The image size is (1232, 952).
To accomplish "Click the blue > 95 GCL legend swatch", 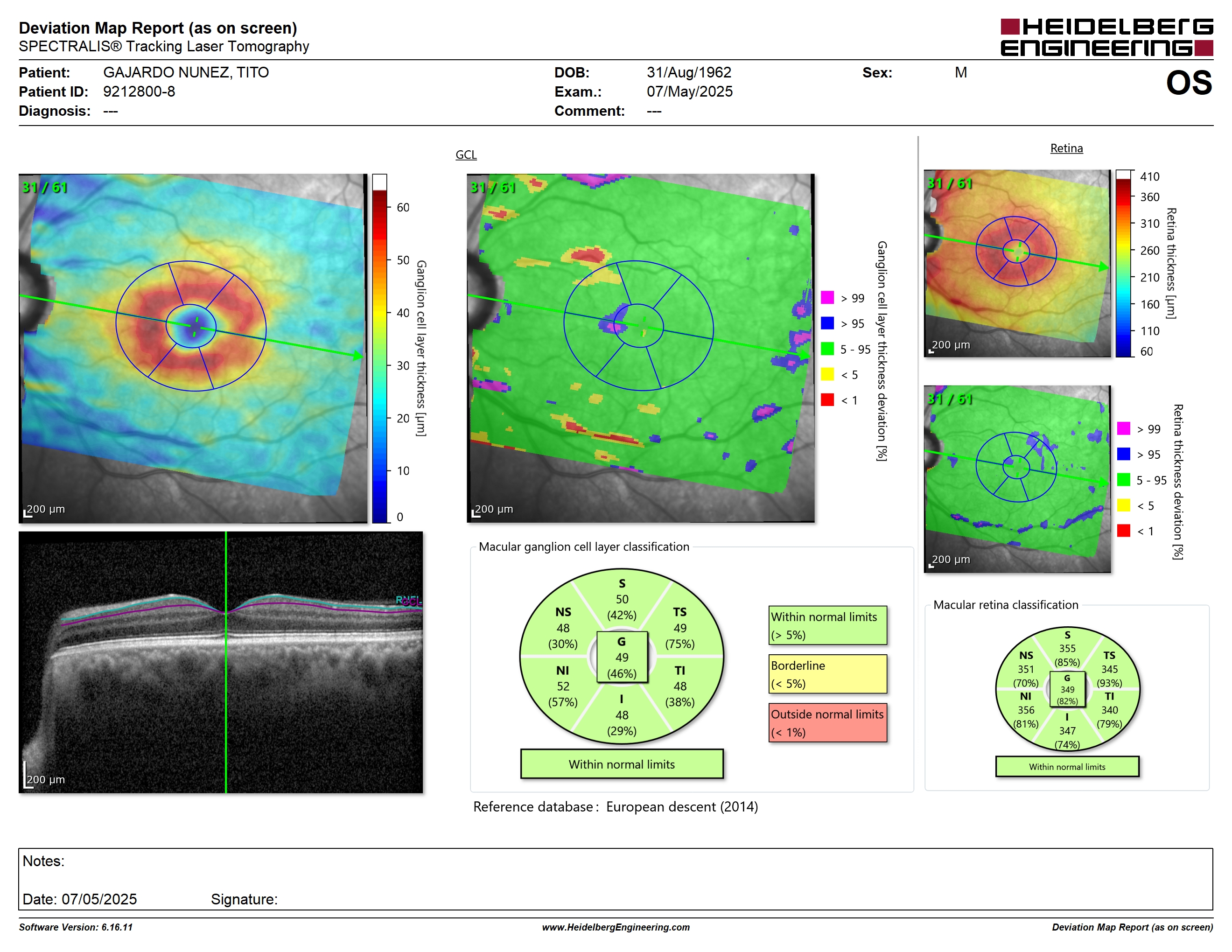I will (x=827, y=323).
